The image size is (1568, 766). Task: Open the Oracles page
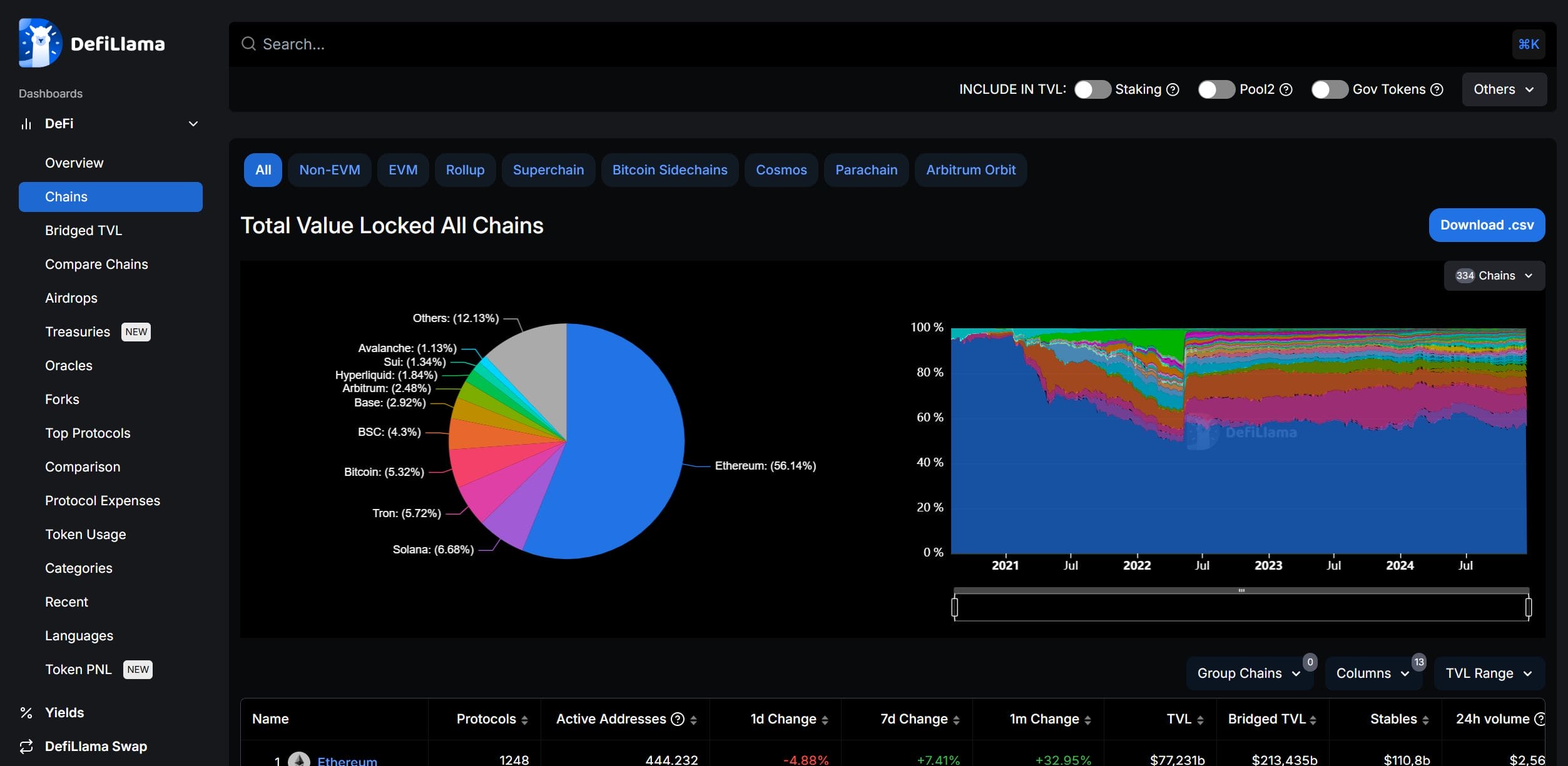coord(69,366)
